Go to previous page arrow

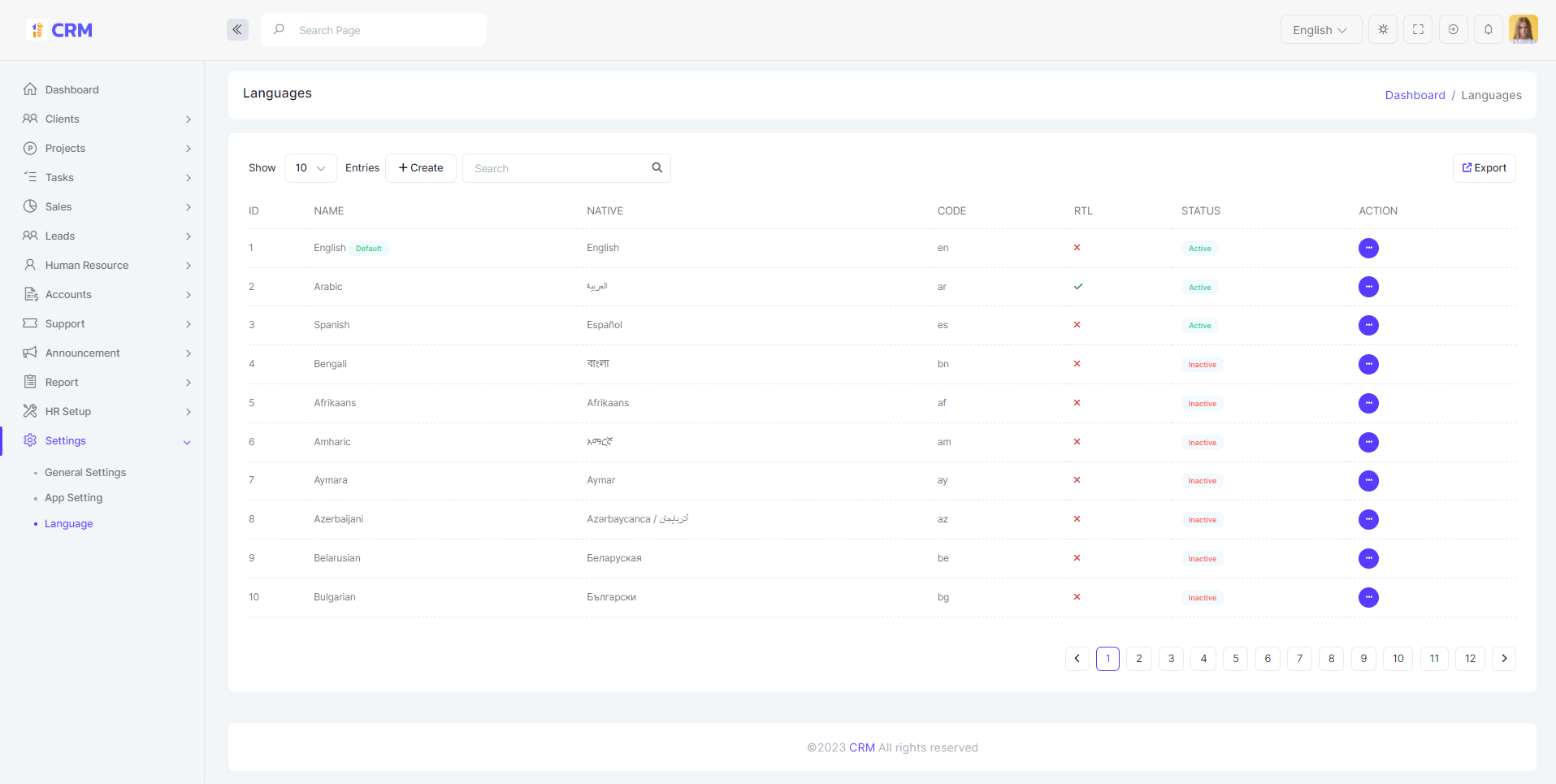[1077, 659]
